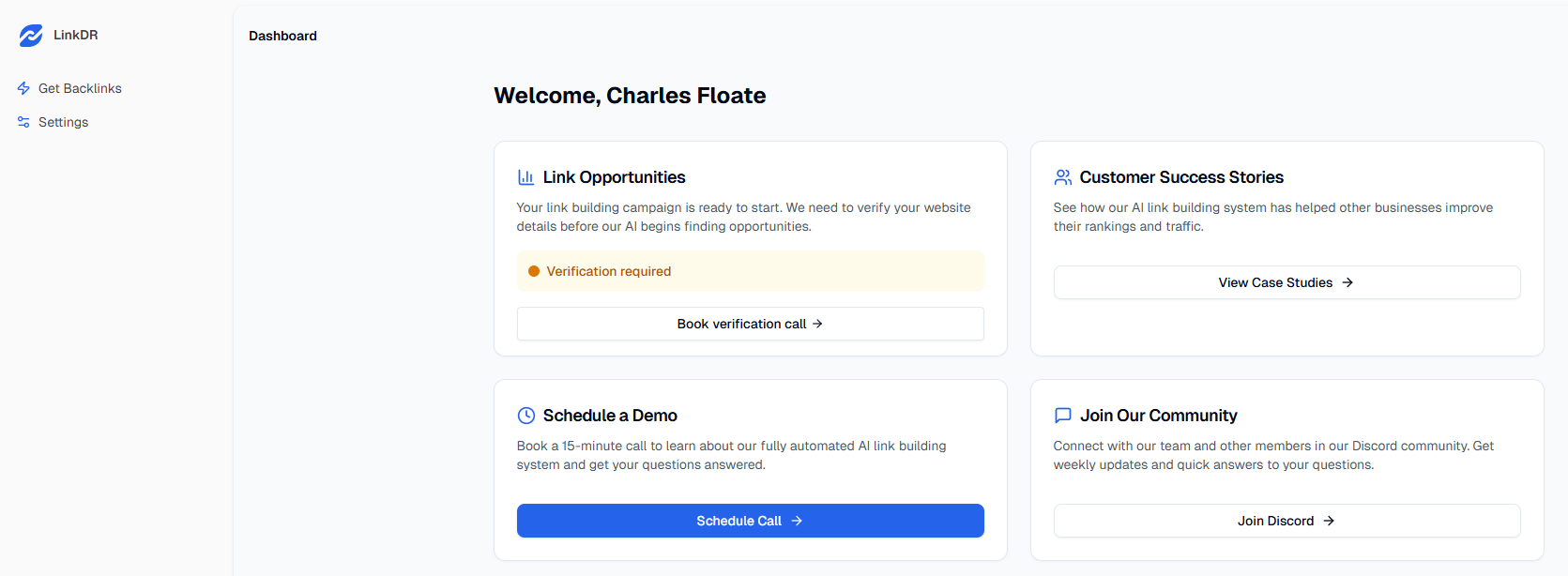Image resolution: width=1568 pixels, height=576 pixels.
Task: Click the Settings sliders icon in sidebar
Action: (x=23, y=122)
